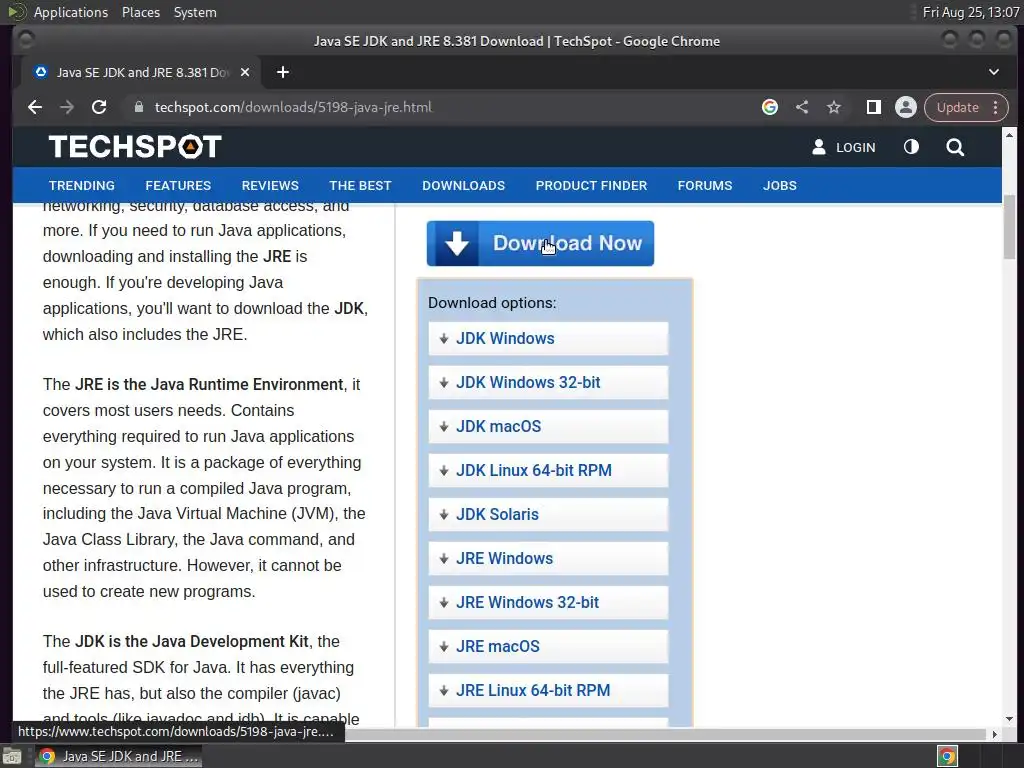Open JOBS nav item
Image resolution: width=1024 pixels, height=768 pixels.
click(x=780, y=185)
